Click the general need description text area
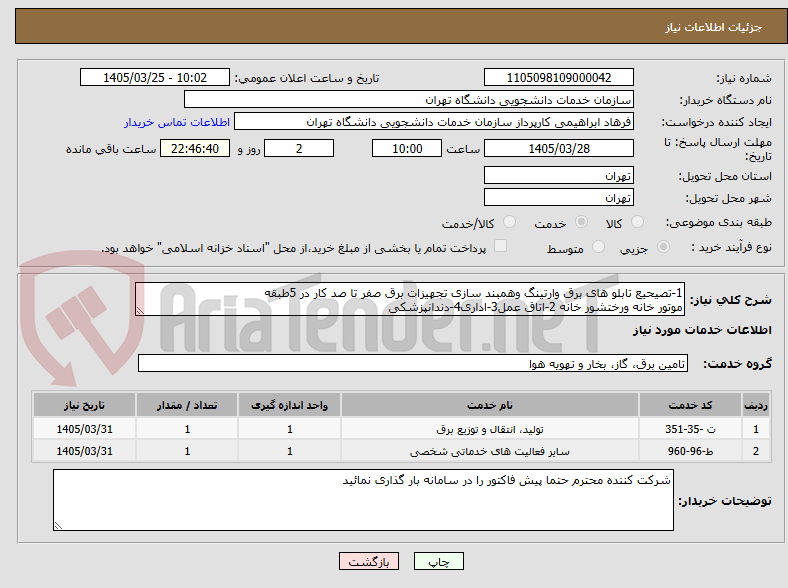Screen dimensions: 788x588 pyautogui.click(x=410, y=300)
